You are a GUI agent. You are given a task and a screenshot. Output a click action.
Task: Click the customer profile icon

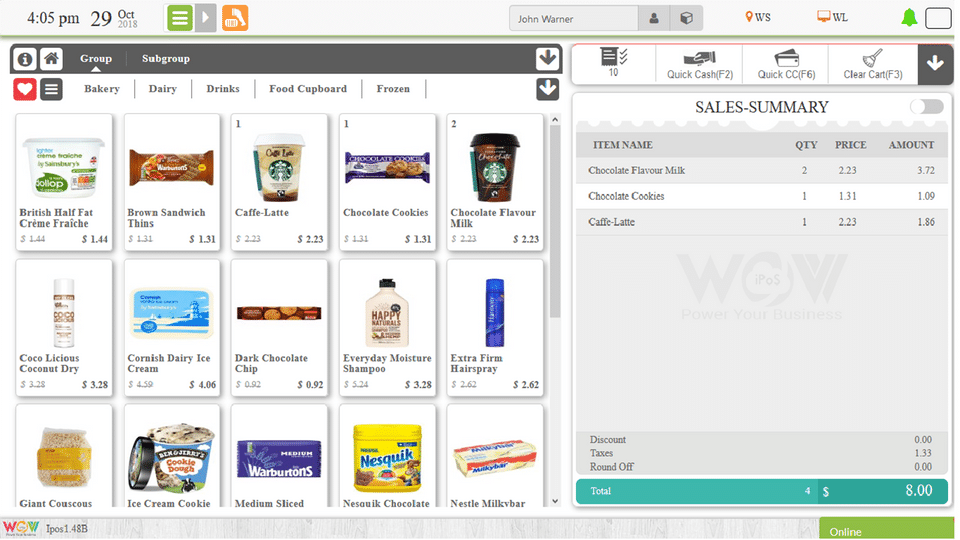(x=654, y=18)
